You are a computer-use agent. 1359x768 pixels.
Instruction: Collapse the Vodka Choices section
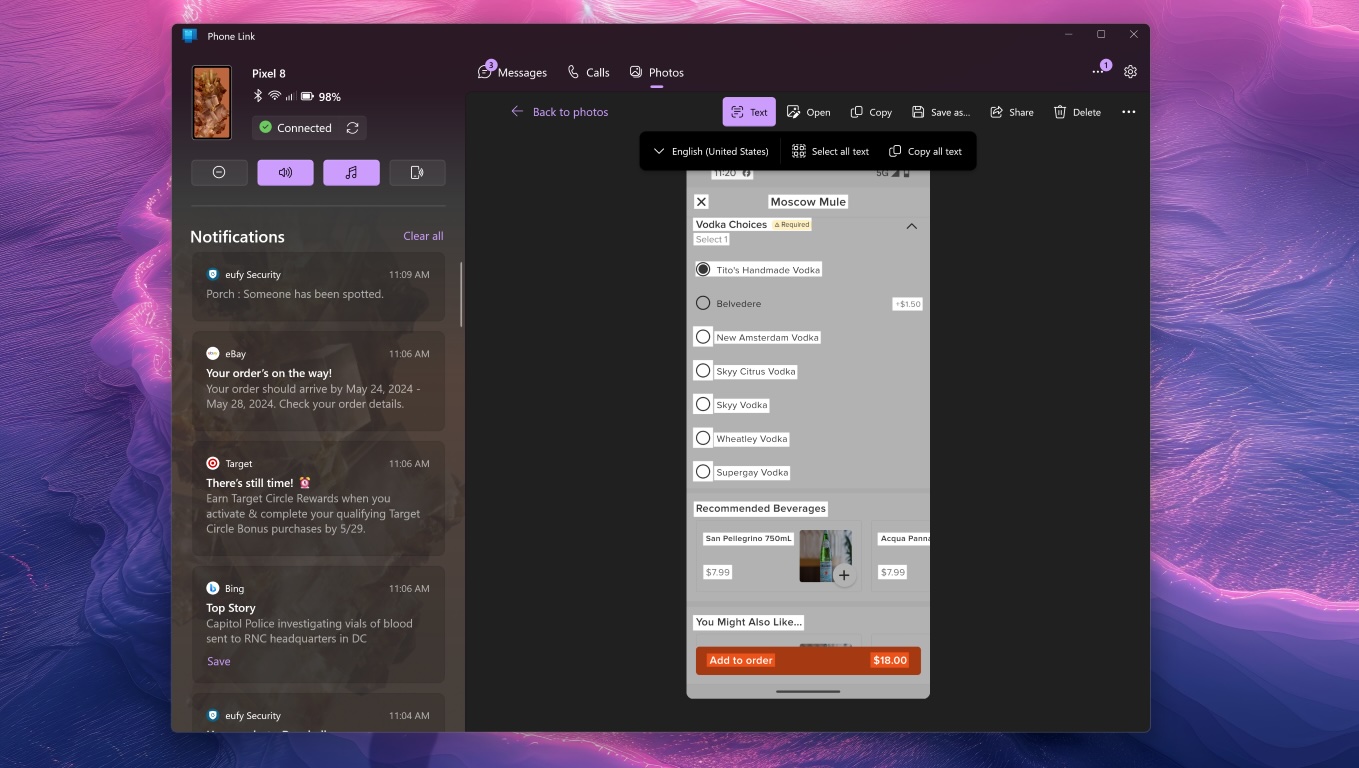coord(911,226)
